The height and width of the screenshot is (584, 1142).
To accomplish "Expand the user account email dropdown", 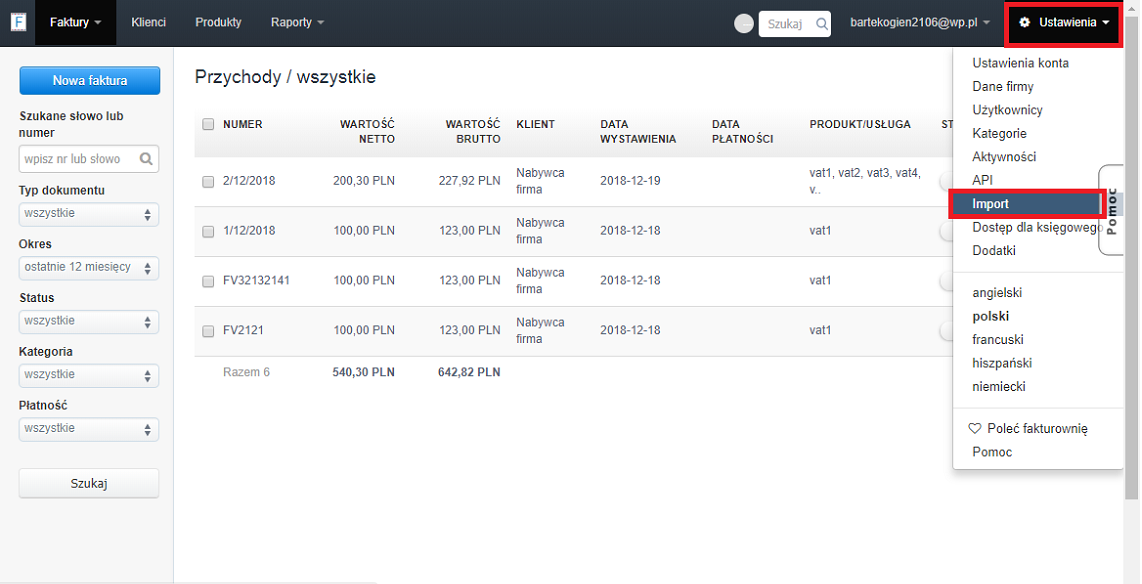I will click(x=920, y=23).
